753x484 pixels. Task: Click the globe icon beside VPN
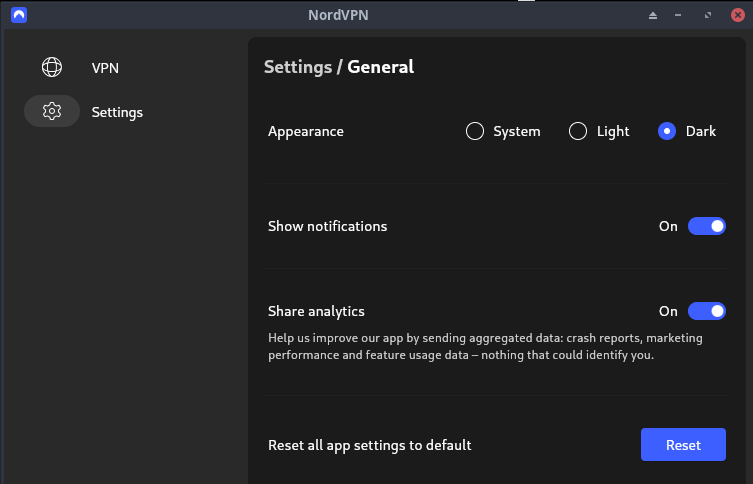(x=52, y=67)
